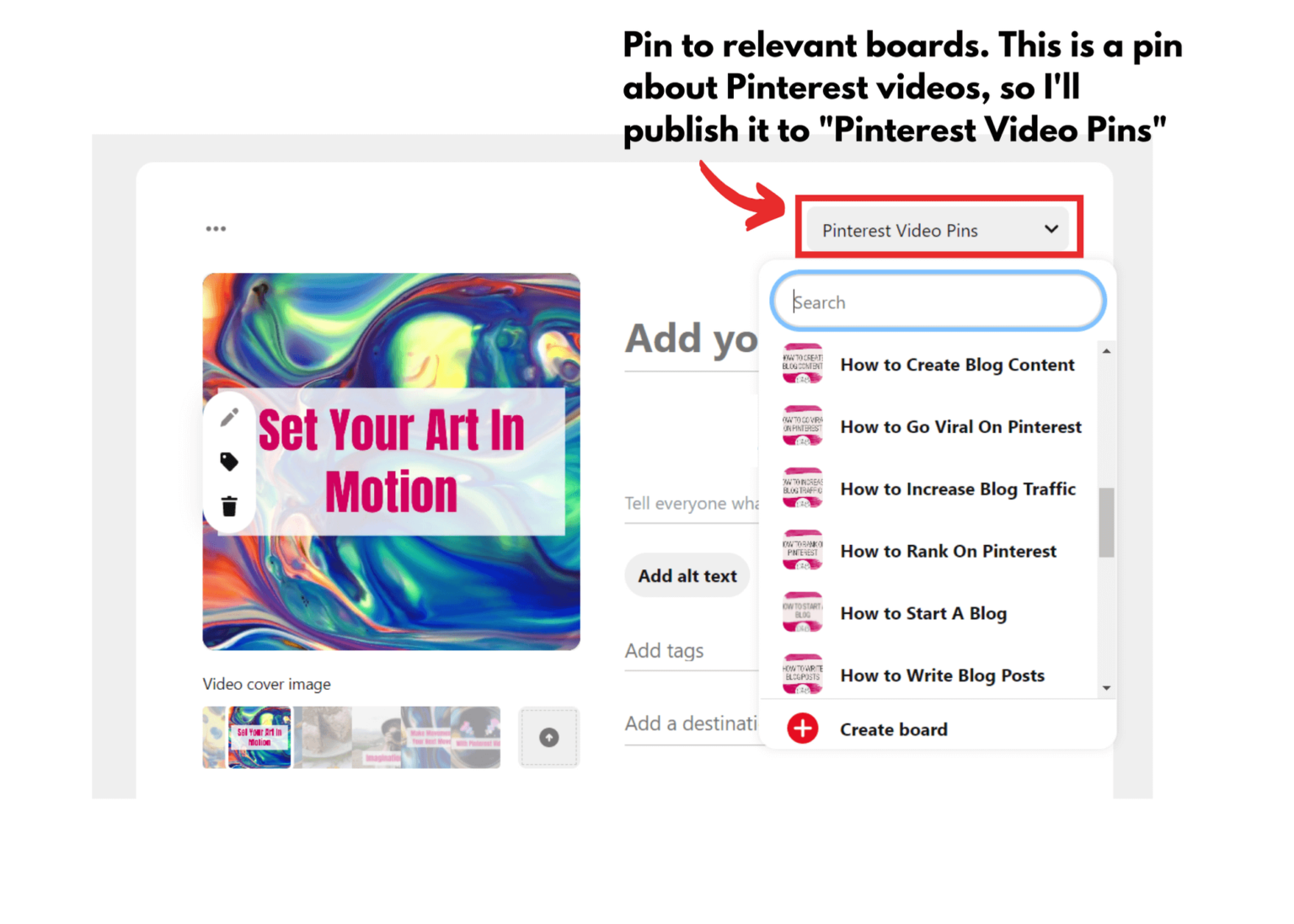Click the Add tags field
The width and height of the screenshot is (1294, 924).
tap(692, 650)
